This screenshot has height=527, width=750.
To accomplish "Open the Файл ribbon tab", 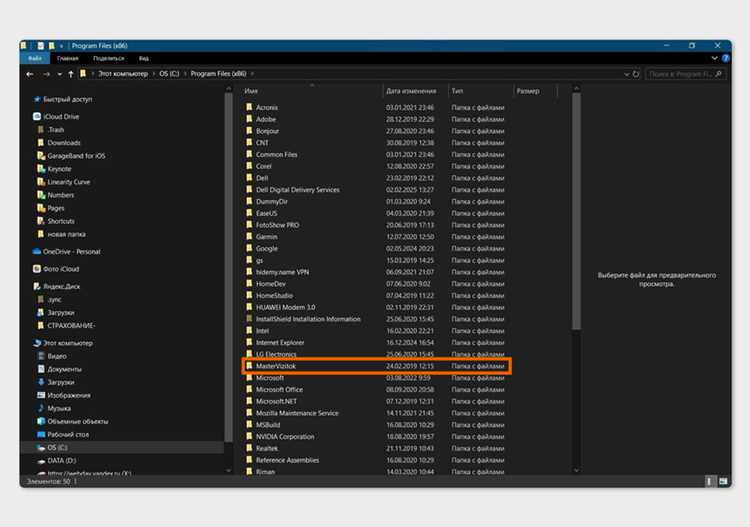I will pyautogui.click(x=34, y=58).
